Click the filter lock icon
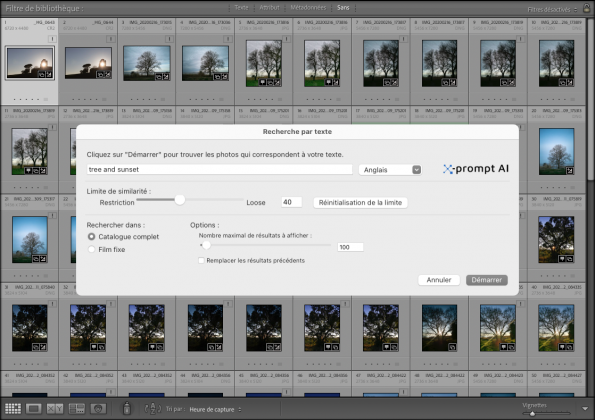The width and height of the screenshot is (595, 420). pyautogui.click(x=586, y=8)
